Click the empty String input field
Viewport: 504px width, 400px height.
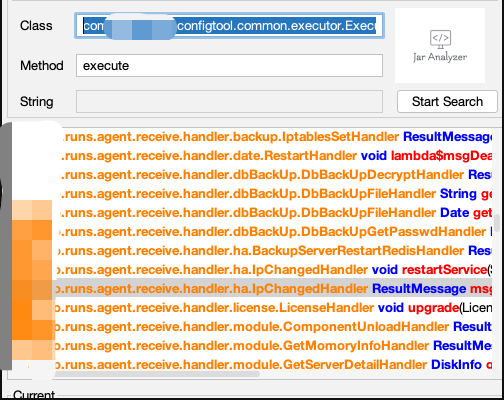(229, 102)
